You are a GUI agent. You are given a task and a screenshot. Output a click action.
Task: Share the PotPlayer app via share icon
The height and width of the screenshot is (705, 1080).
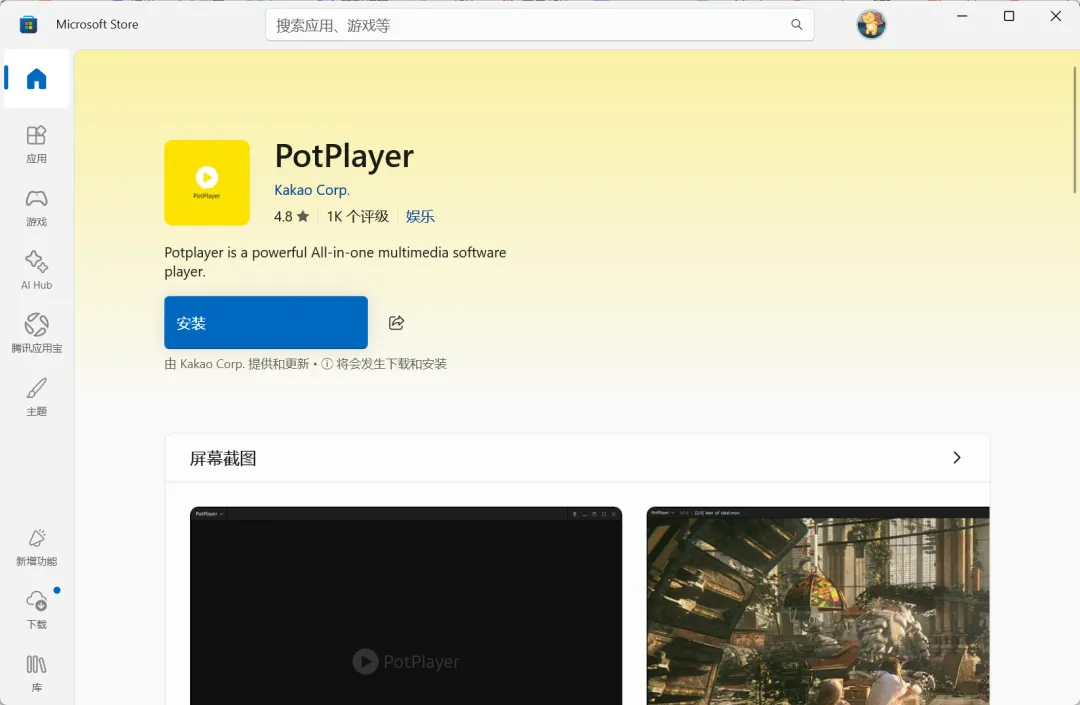click(396, 322)
